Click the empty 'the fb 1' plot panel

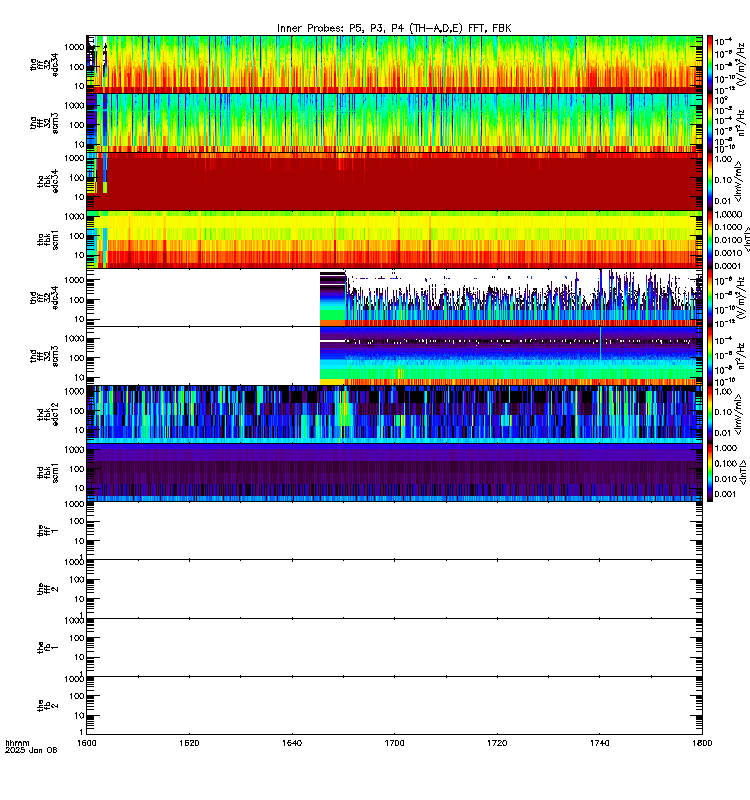394,647
